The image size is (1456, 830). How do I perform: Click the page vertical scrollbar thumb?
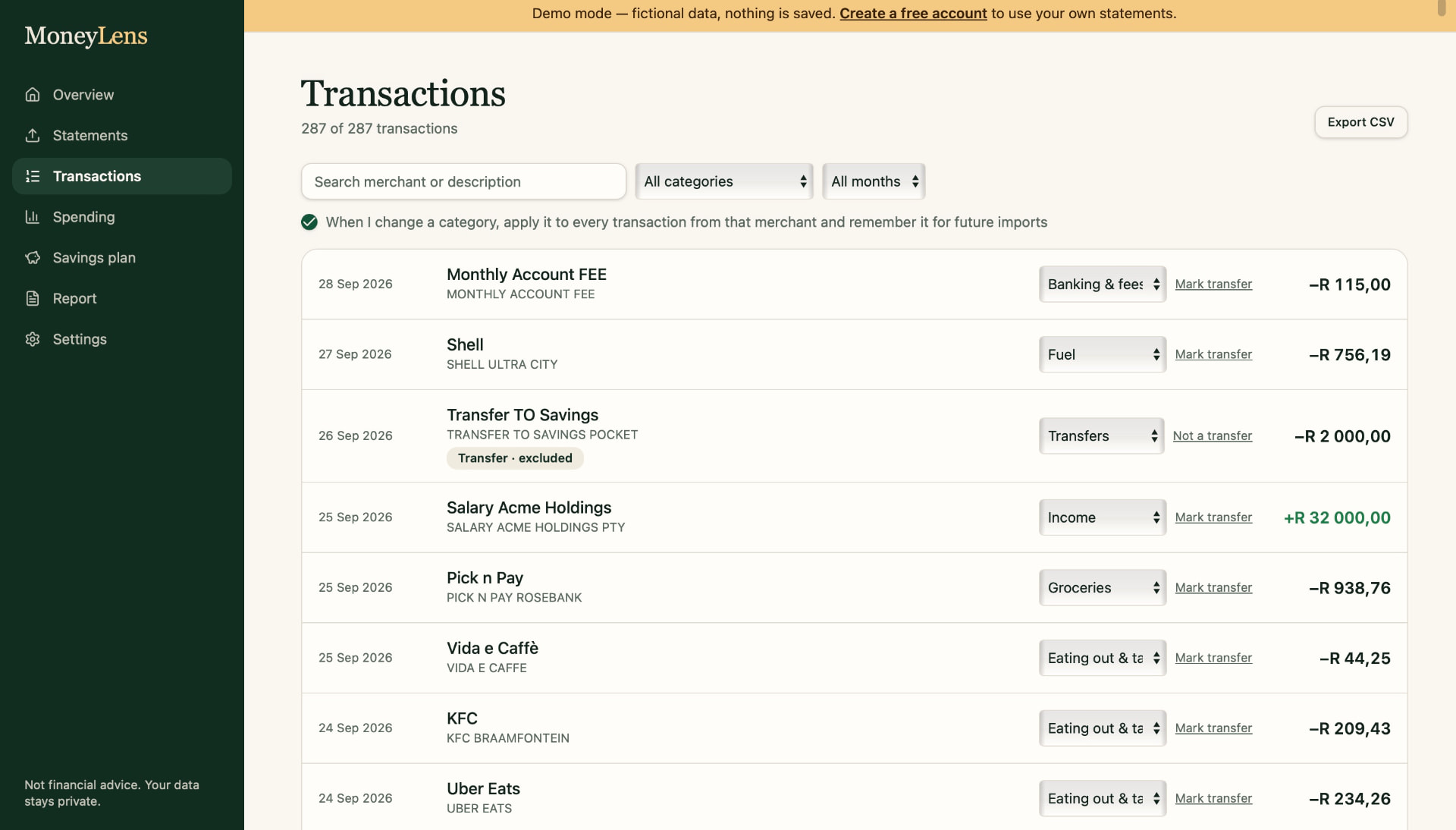[1442, 8]
